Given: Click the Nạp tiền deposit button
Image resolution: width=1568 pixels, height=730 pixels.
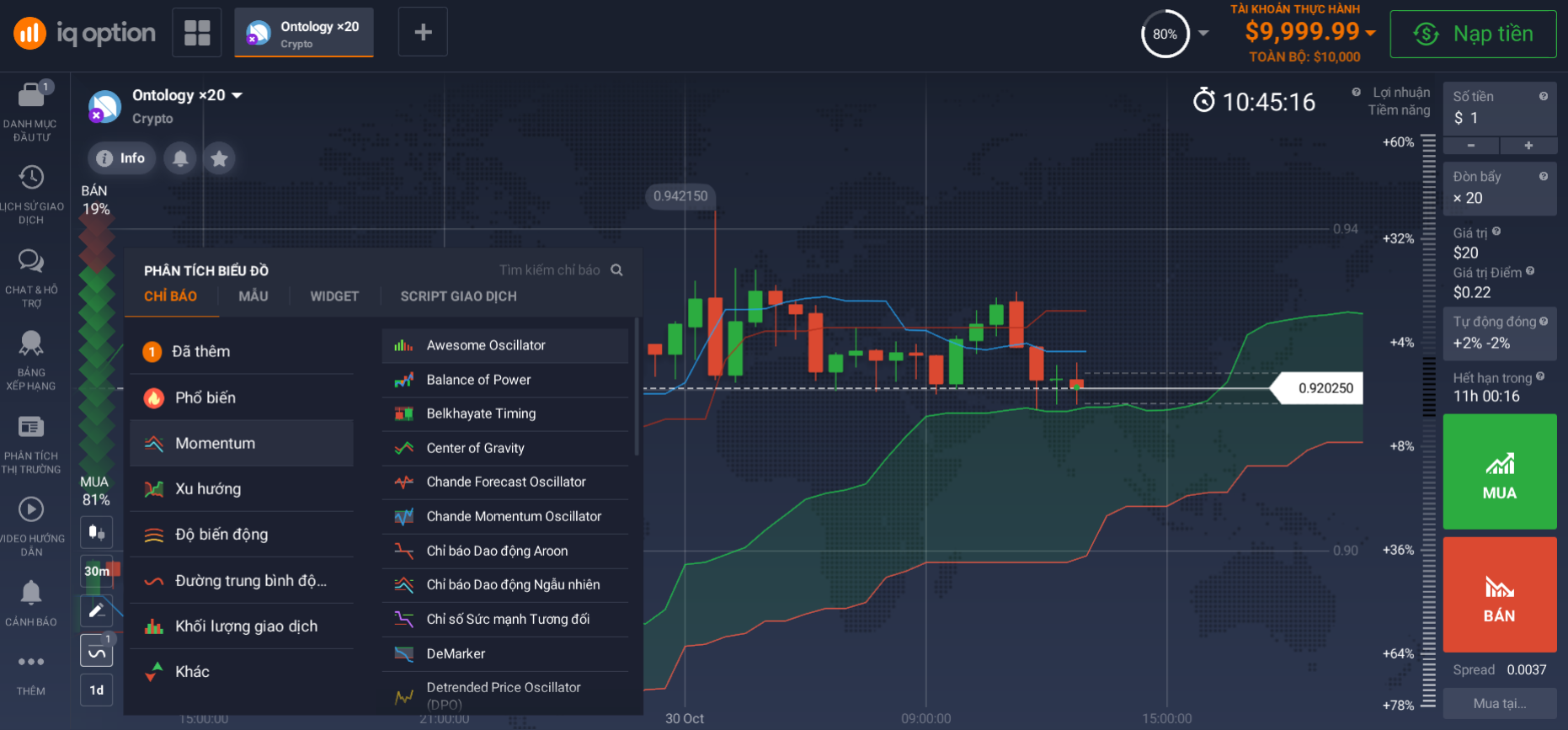Looking at the screenshot, I should tap(1473, 34).
